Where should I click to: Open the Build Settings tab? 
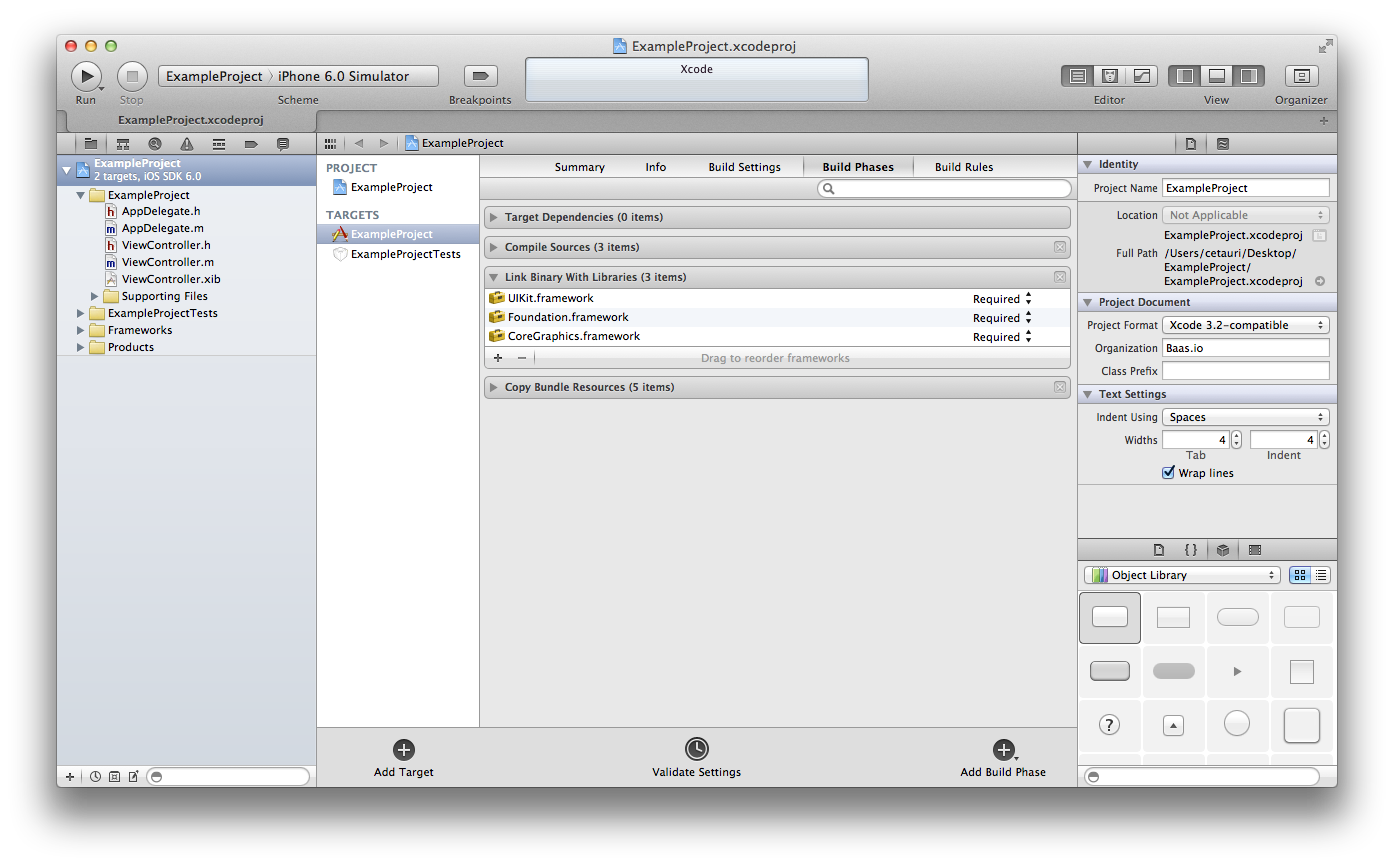coord(745,167)
